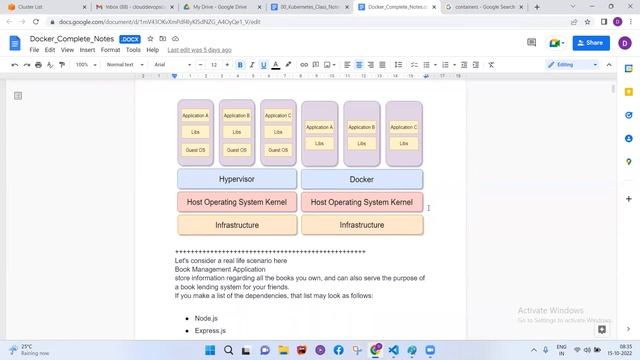Print the document using printer icon

pos(38,65)
